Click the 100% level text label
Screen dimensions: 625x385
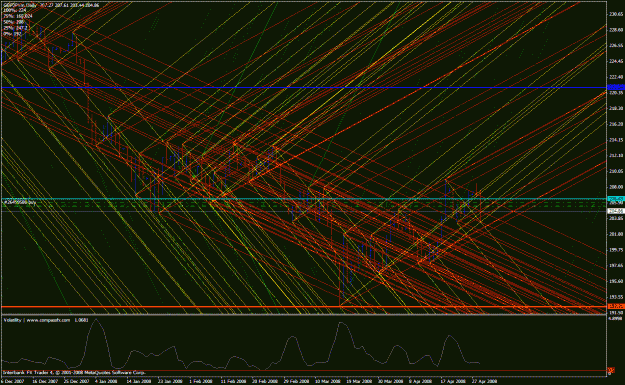pos(14,10)
